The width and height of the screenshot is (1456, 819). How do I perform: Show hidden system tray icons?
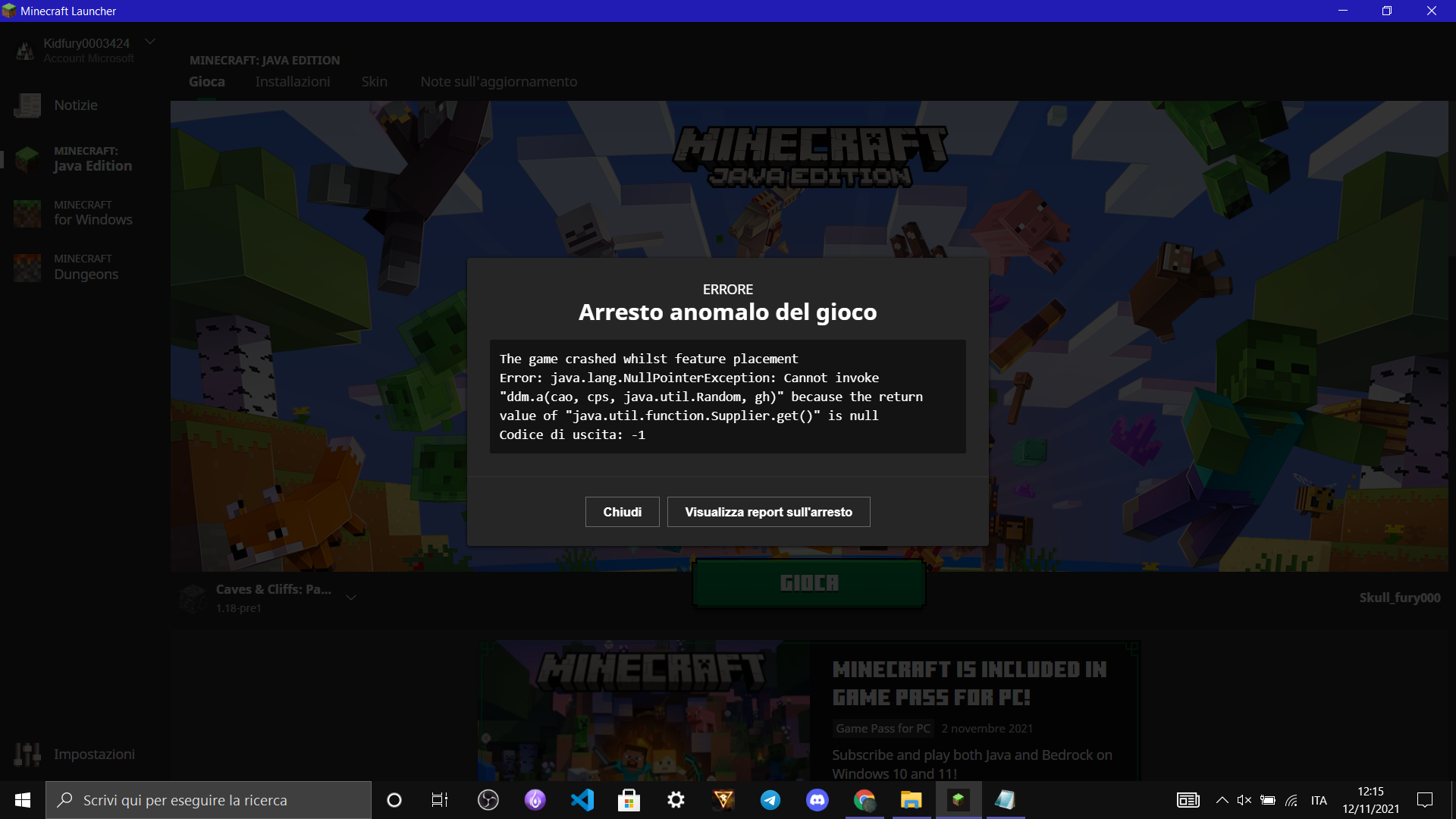(1222, 800)
